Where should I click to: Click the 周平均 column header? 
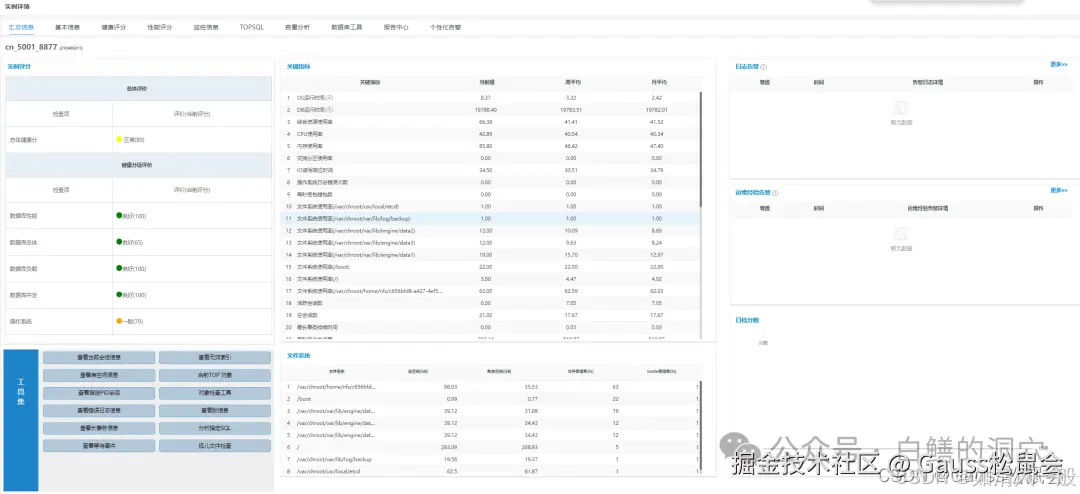(571, 82)
